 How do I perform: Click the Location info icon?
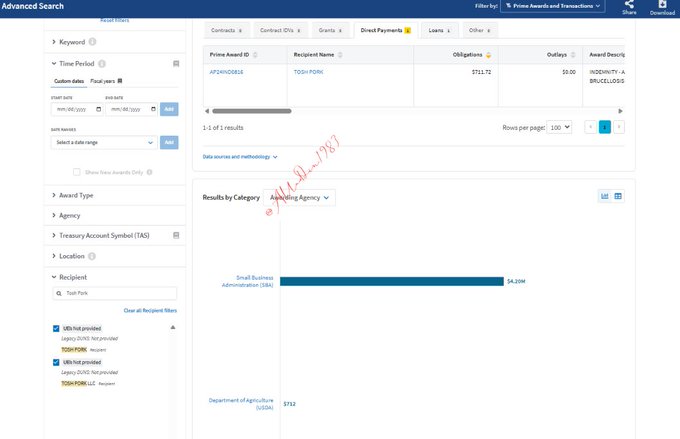(93, 256)
